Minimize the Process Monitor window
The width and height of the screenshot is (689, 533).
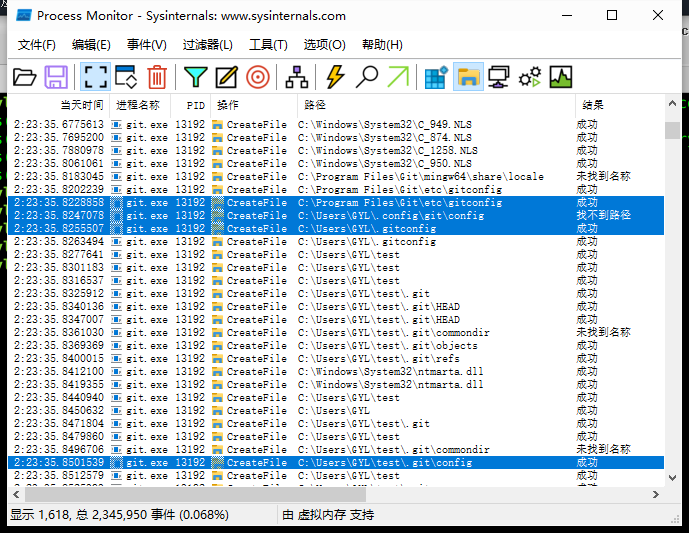click(567, 15)
